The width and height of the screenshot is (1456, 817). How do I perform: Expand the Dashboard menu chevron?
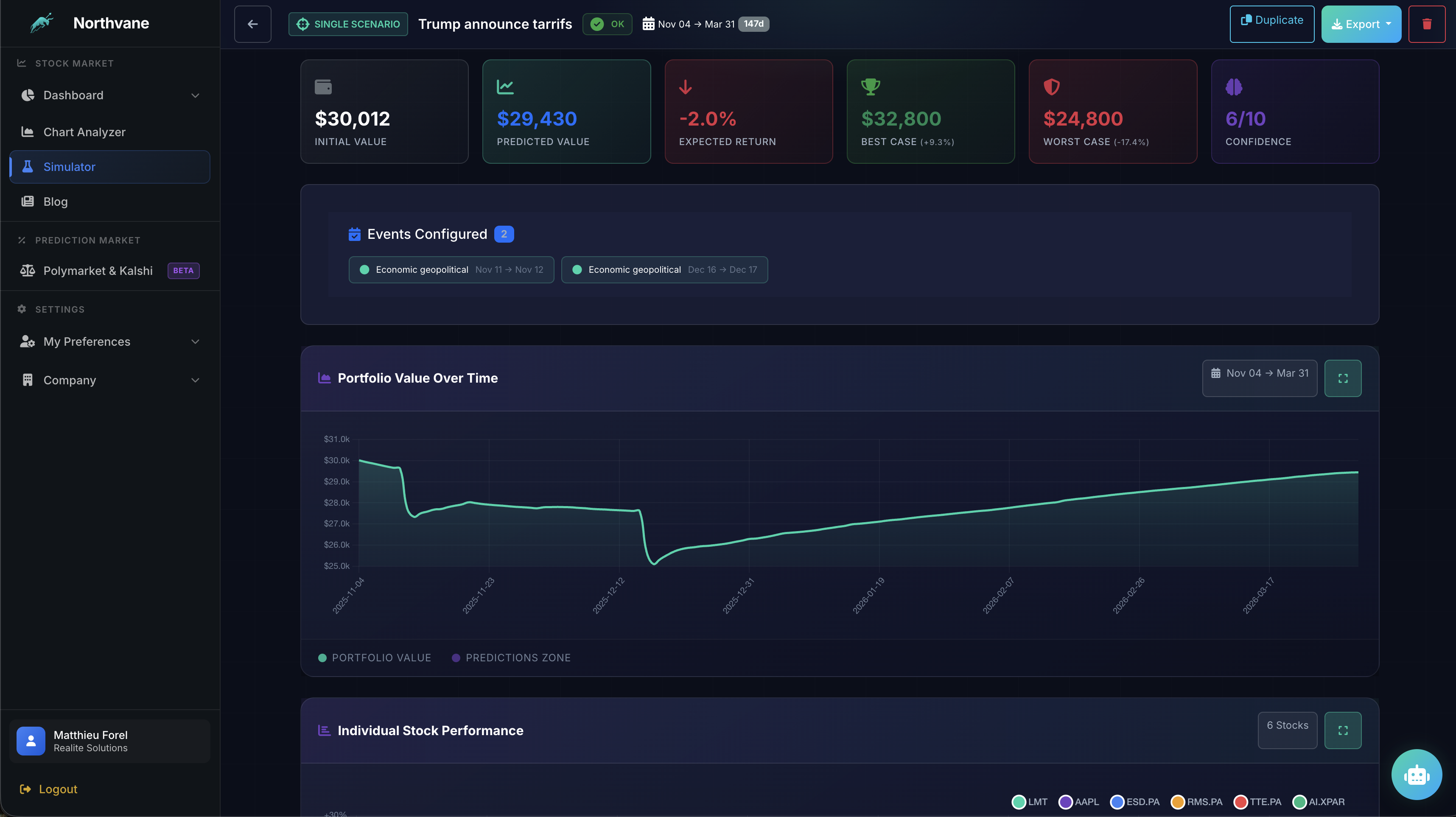click(195, 95)
